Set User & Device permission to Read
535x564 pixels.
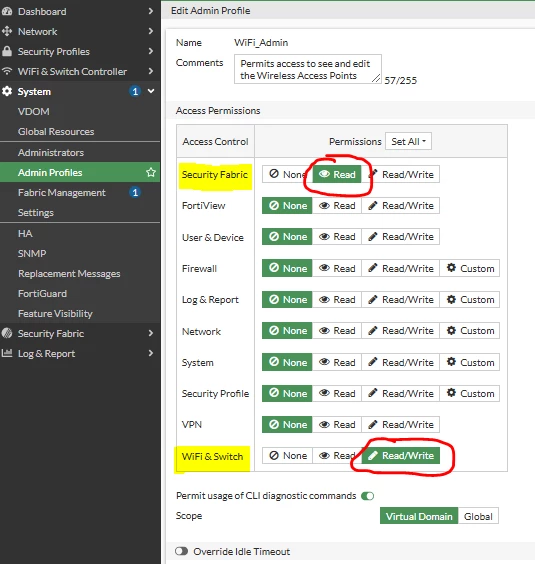(337, 237)
